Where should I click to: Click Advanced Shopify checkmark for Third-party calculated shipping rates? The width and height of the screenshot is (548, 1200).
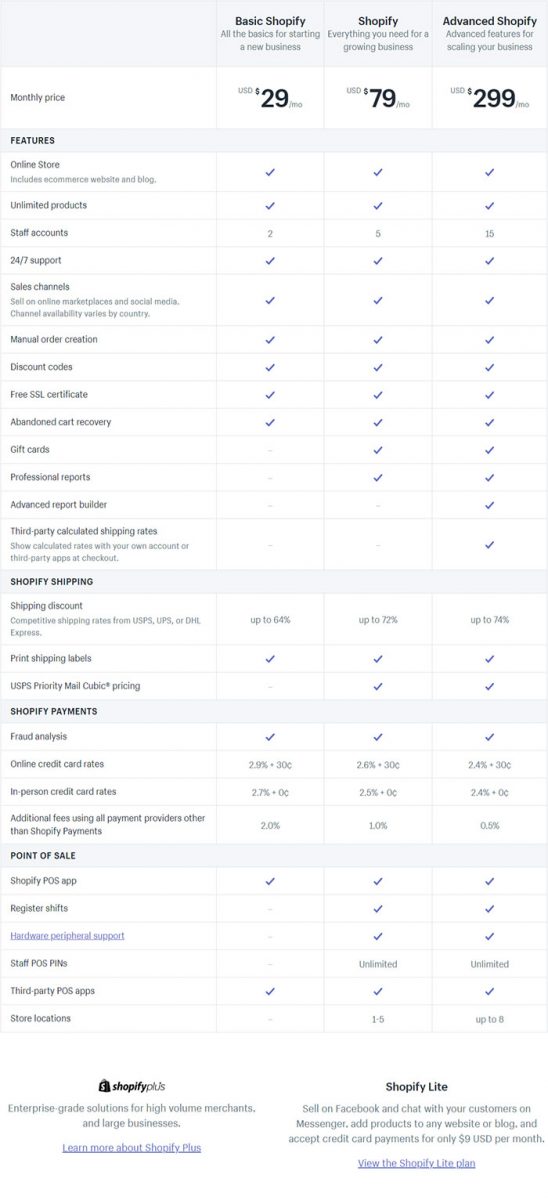pyautogui.click(x=489, y=545)
